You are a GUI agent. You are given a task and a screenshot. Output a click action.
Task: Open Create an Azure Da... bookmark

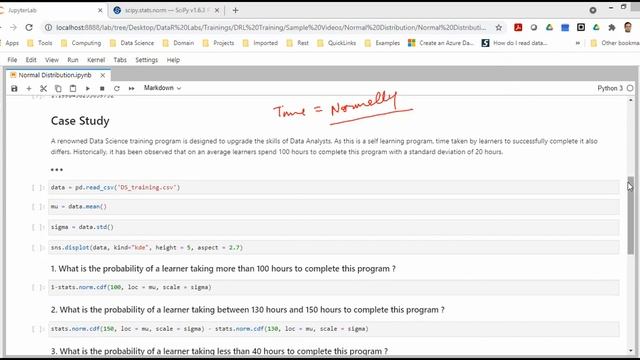[x=441, y=43]
